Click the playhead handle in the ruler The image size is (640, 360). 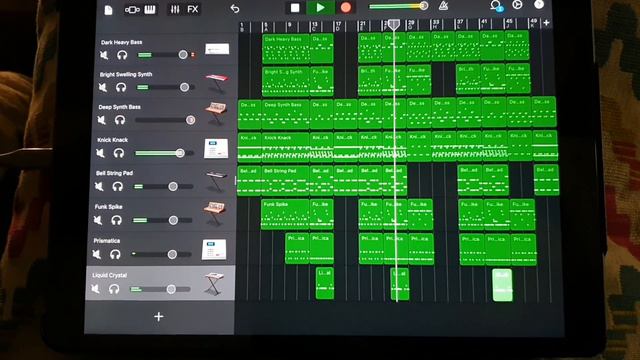pos(393,25)
